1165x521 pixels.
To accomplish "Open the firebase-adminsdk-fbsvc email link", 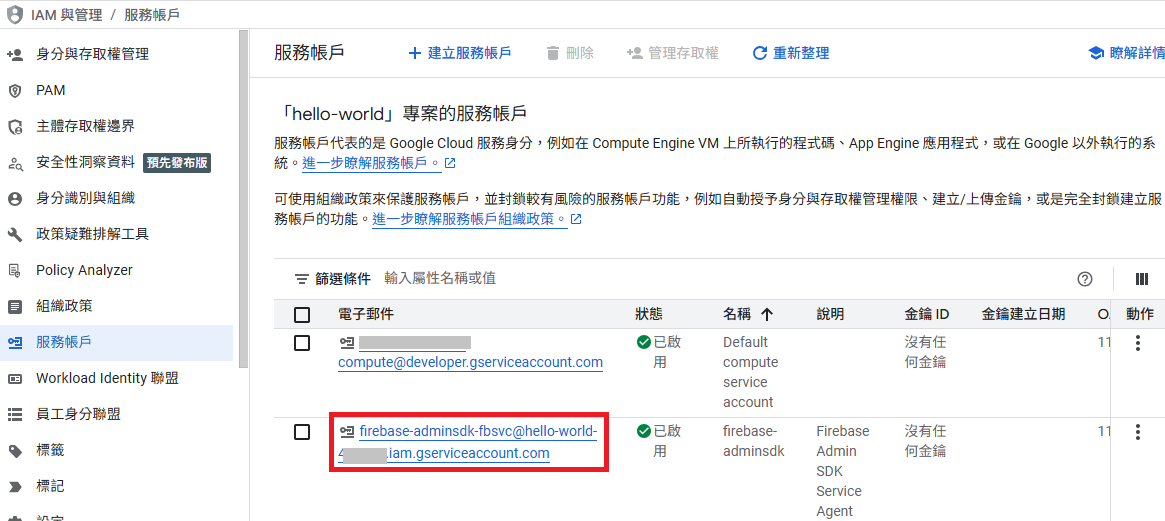I will coord(477,432).
